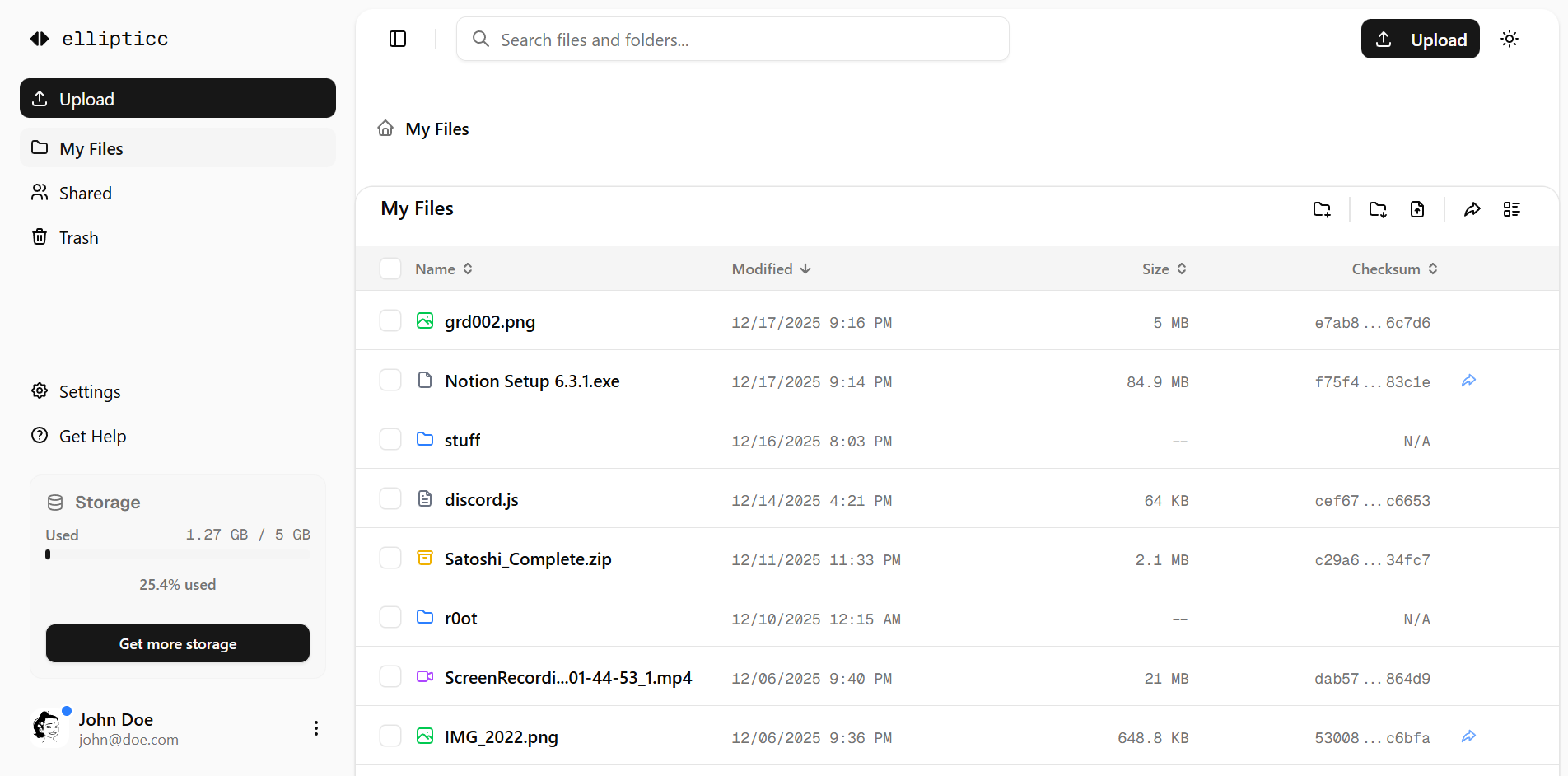
Task: Go to Trash in sidebar
Action: pos(78,237)
